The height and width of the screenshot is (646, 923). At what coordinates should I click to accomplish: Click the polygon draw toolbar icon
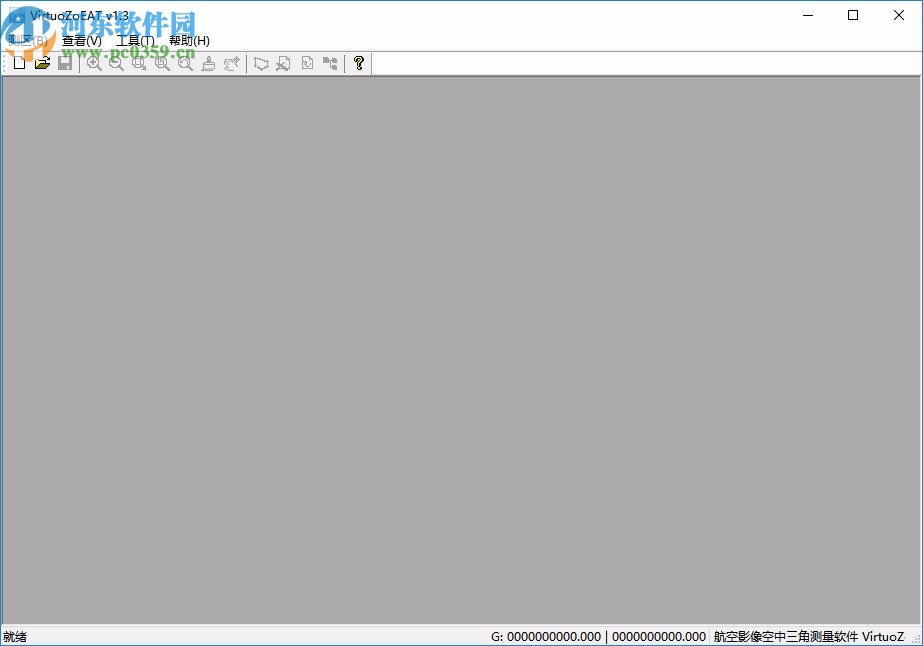(x=260, y=62)
